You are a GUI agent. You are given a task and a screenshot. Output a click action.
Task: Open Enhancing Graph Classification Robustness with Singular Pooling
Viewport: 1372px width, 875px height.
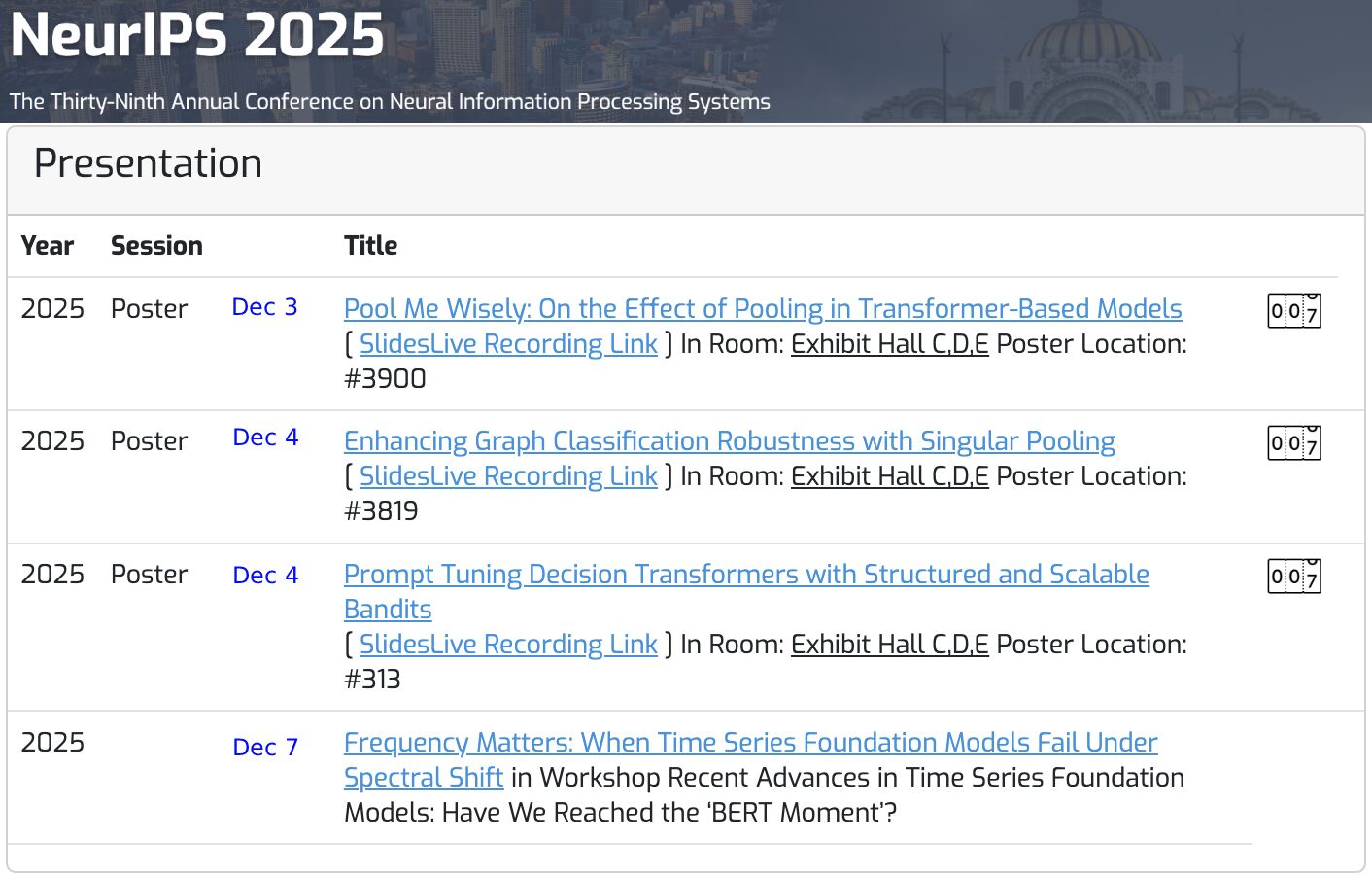729,442
